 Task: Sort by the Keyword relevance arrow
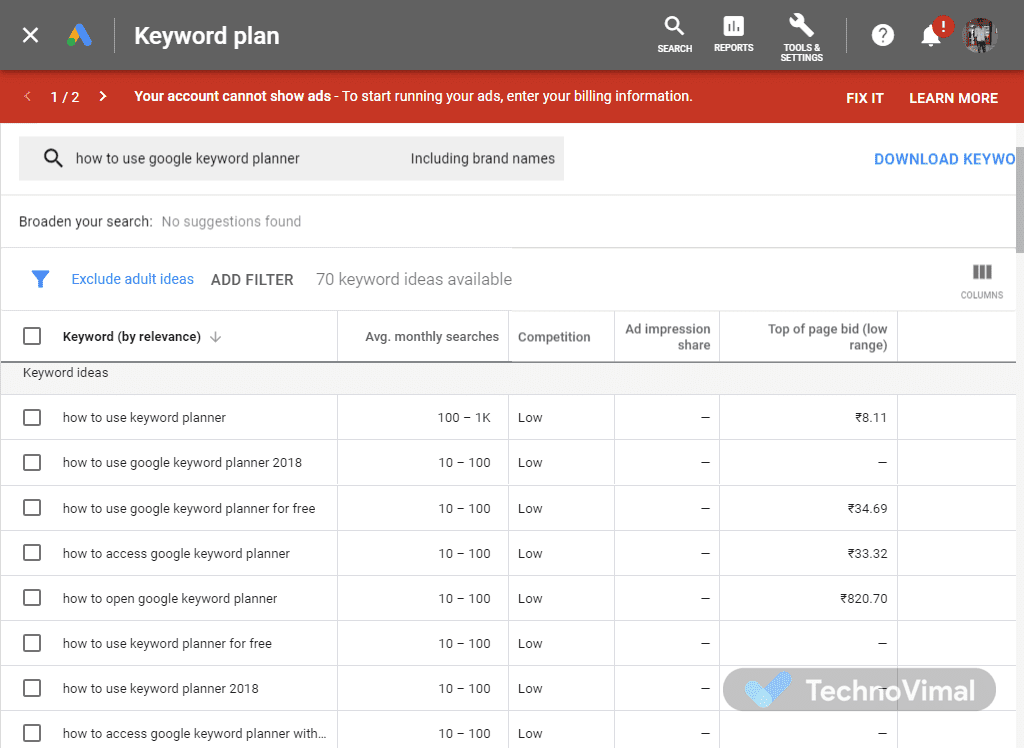pyautogui.click(x=216, y=337)
